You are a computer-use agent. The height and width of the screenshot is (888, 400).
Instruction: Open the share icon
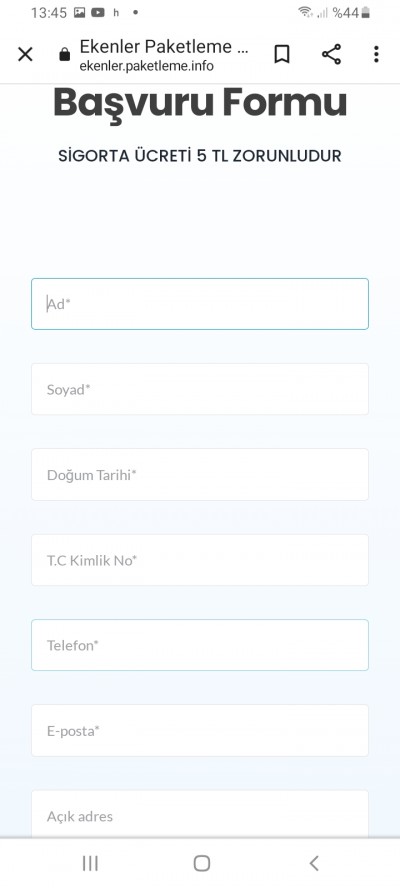(331, 54)
